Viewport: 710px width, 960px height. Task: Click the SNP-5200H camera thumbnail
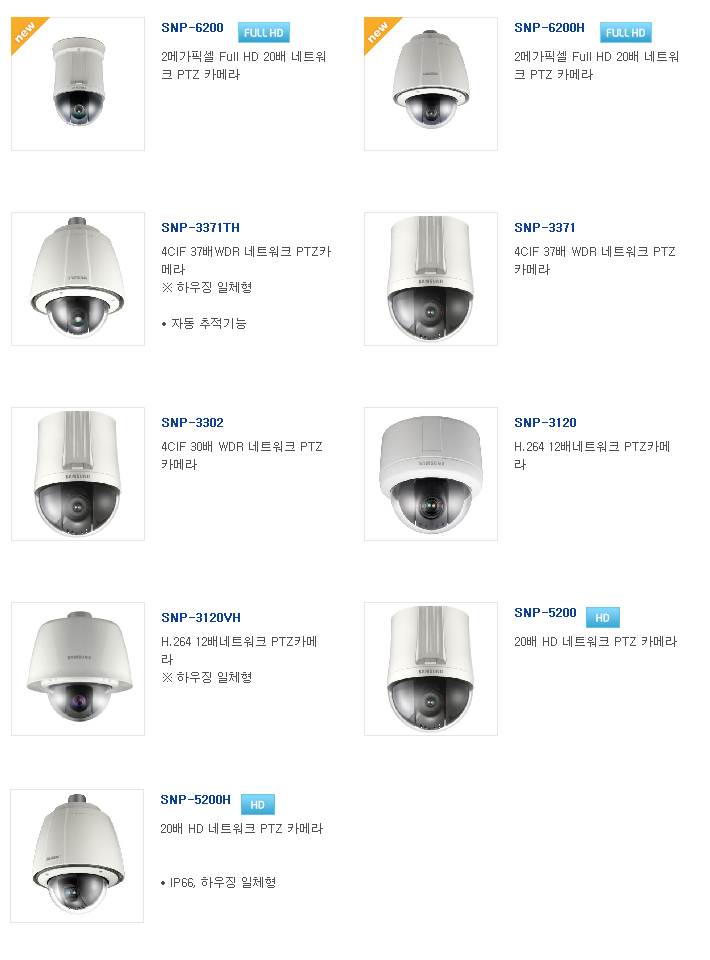coord(77,856)
